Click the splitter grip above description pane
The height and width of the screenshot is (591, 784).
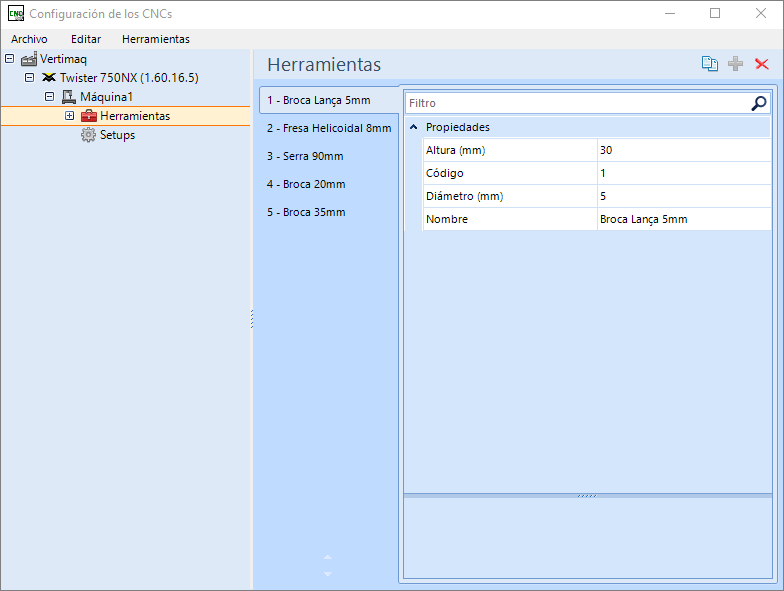[x=587, y=496]
